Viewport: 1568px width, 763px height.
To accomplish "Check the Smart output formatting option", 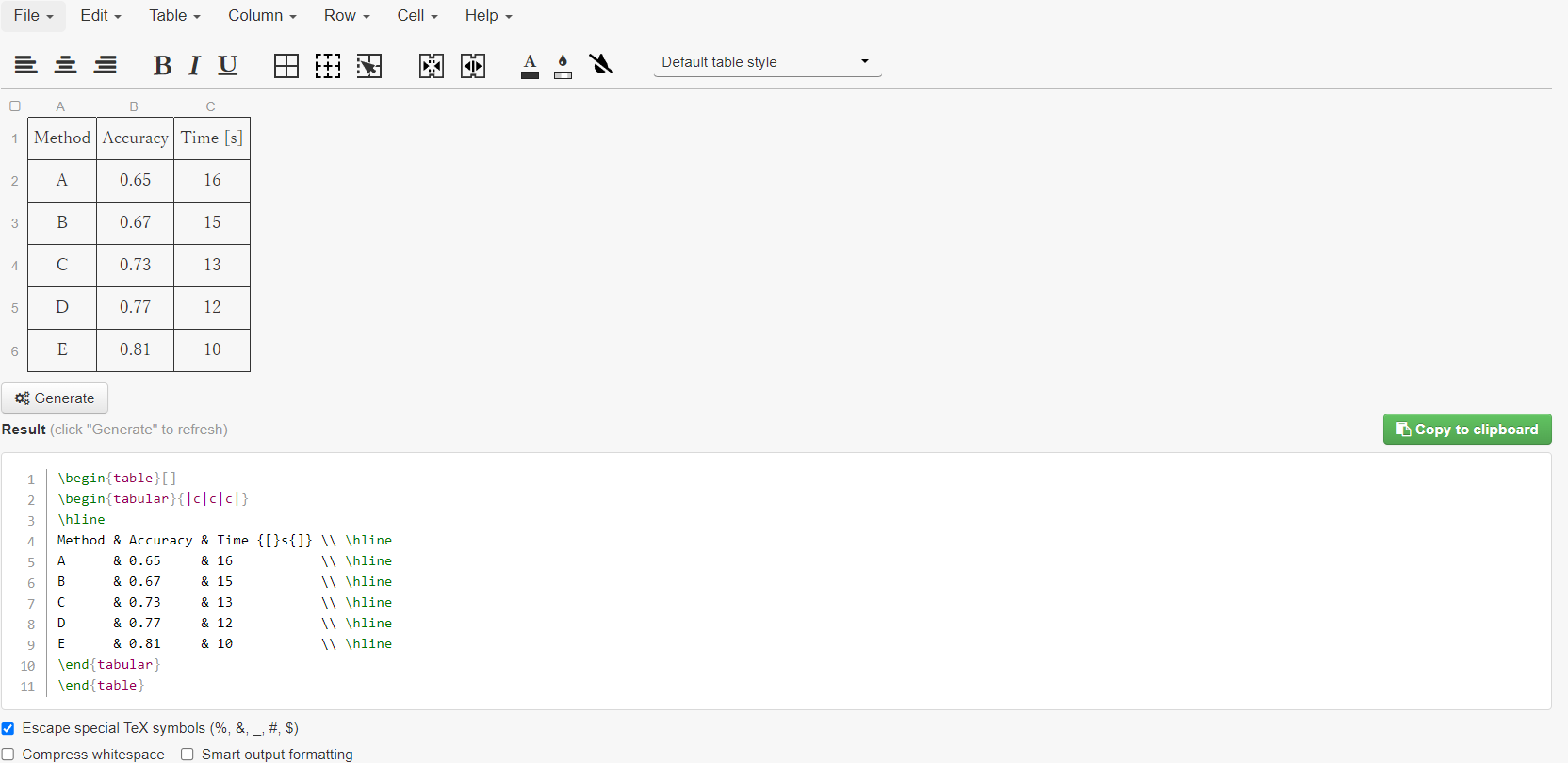I will (x=188, y=755).
